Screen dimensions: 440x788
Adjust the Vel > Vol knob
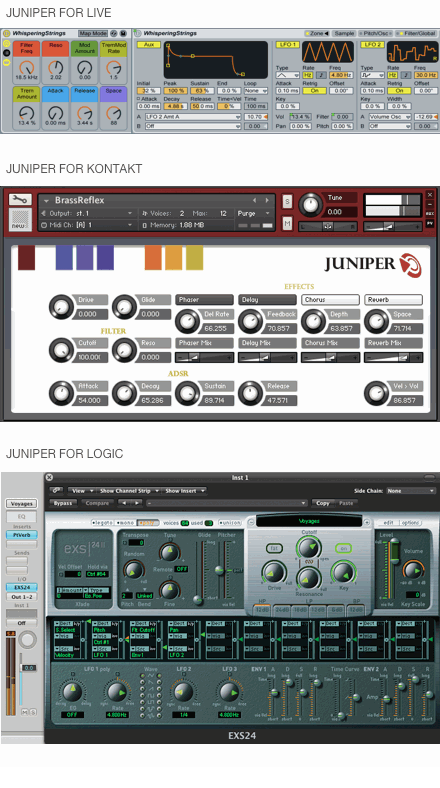tap(377, 393)
